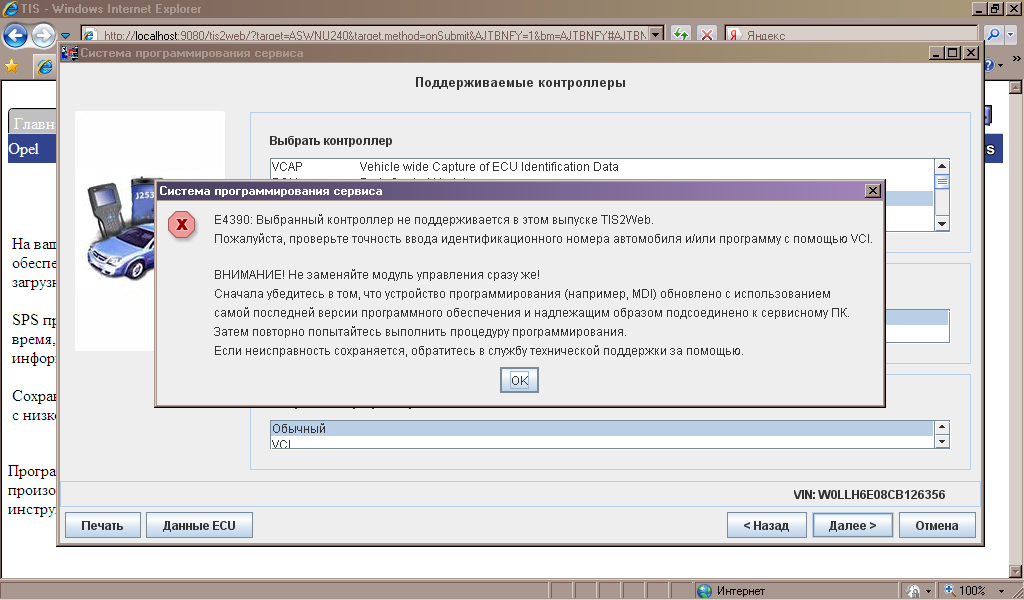Viewport: 1024px width, 600px height.
Task: Click the VIN W0LLH6E08CB126356 text
Action: (869, 495)
